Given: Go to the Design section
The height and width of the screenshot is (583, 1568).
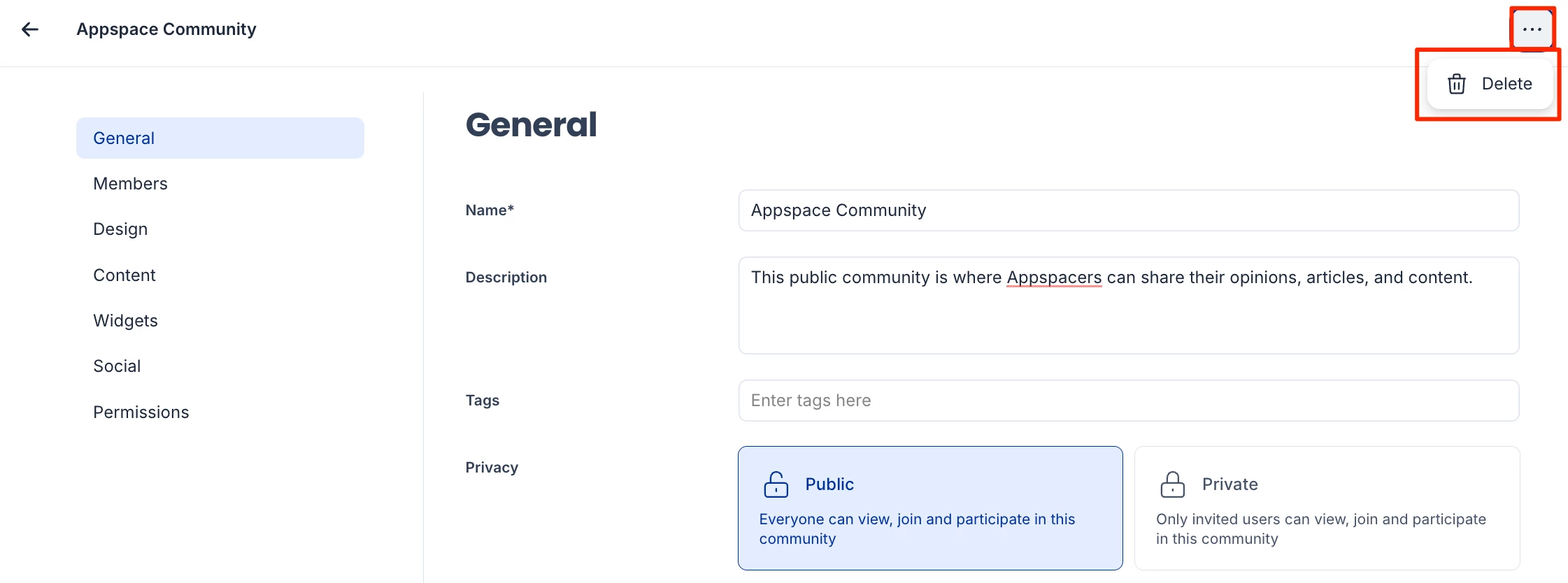Looking at the screenshot, I should pyautogui.click(x=120, y=229).
